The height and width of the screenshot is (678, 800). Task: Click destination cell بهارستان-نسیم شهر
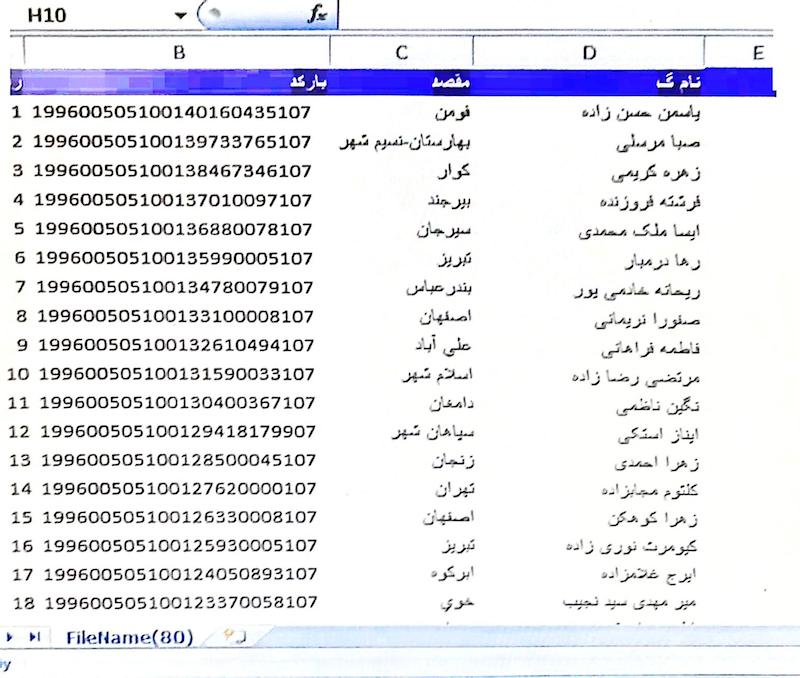(405, 142)
